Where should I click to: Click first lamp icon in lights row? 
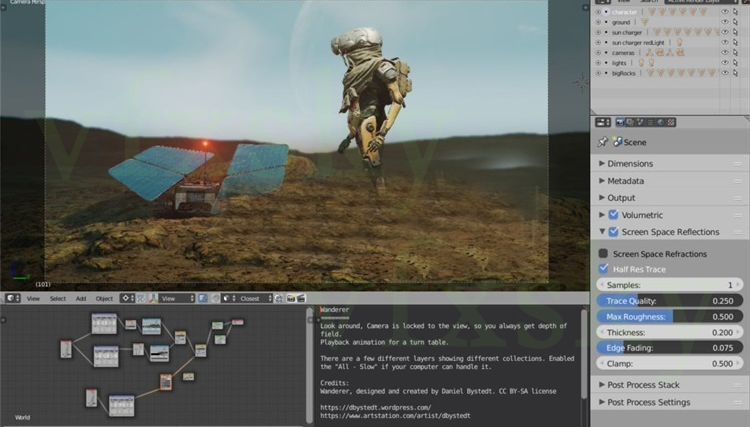(x=641, y=63)
